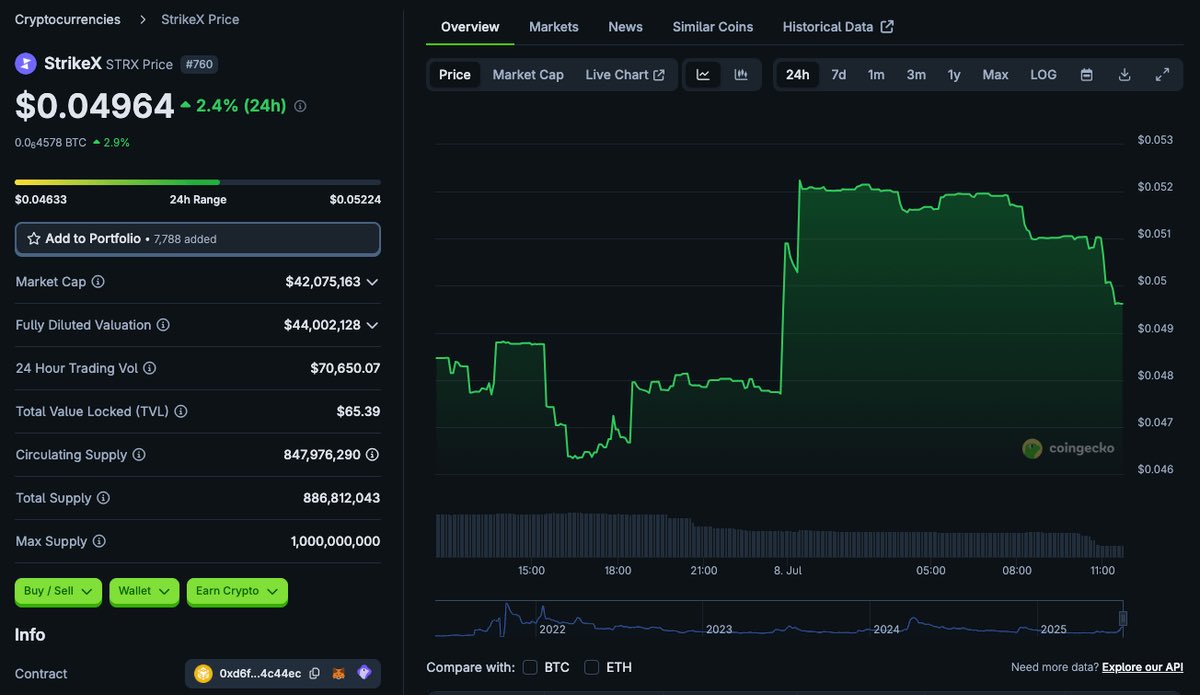Toggle the LOG scale option

1043,75
